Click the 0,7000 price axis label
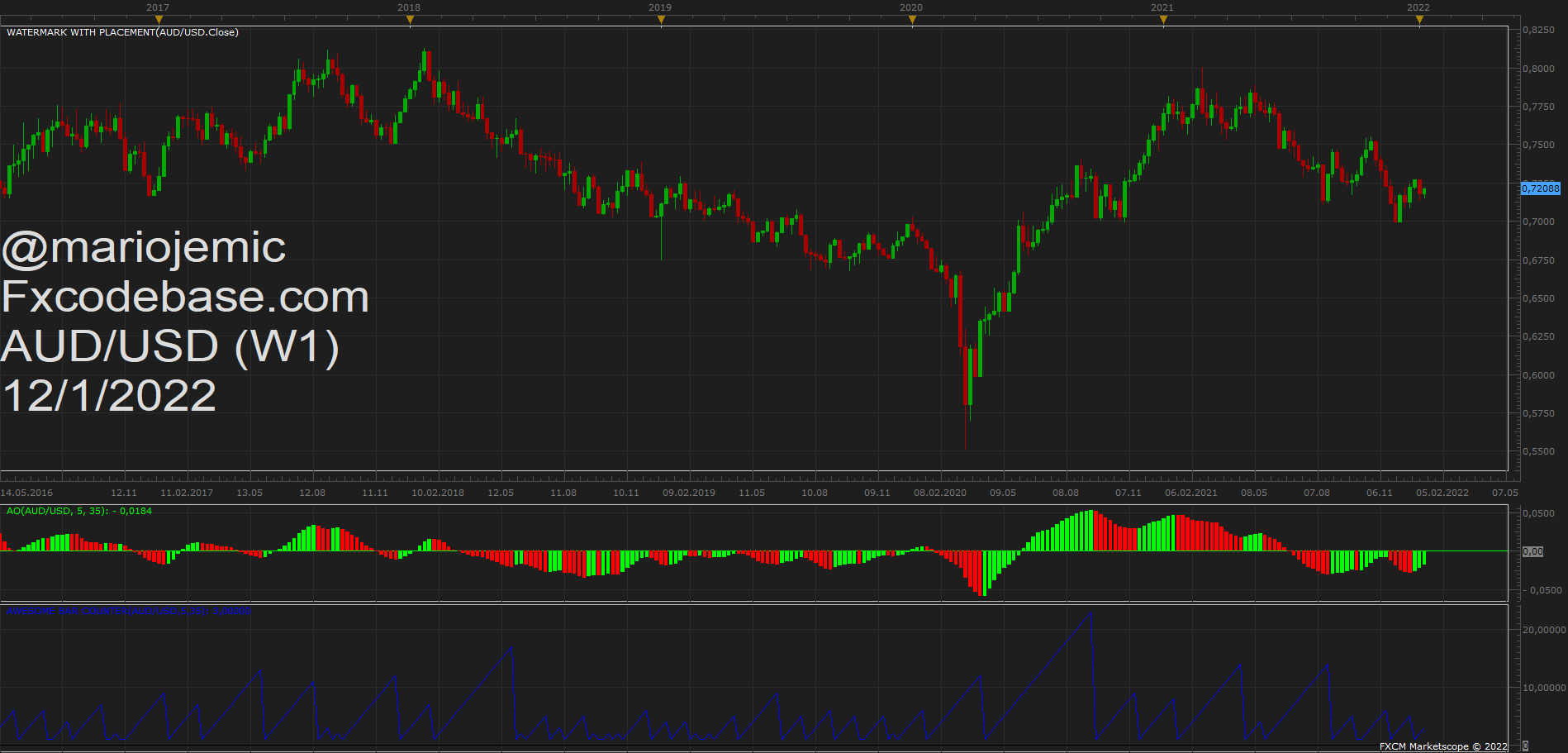 [x=1538, y=222]
